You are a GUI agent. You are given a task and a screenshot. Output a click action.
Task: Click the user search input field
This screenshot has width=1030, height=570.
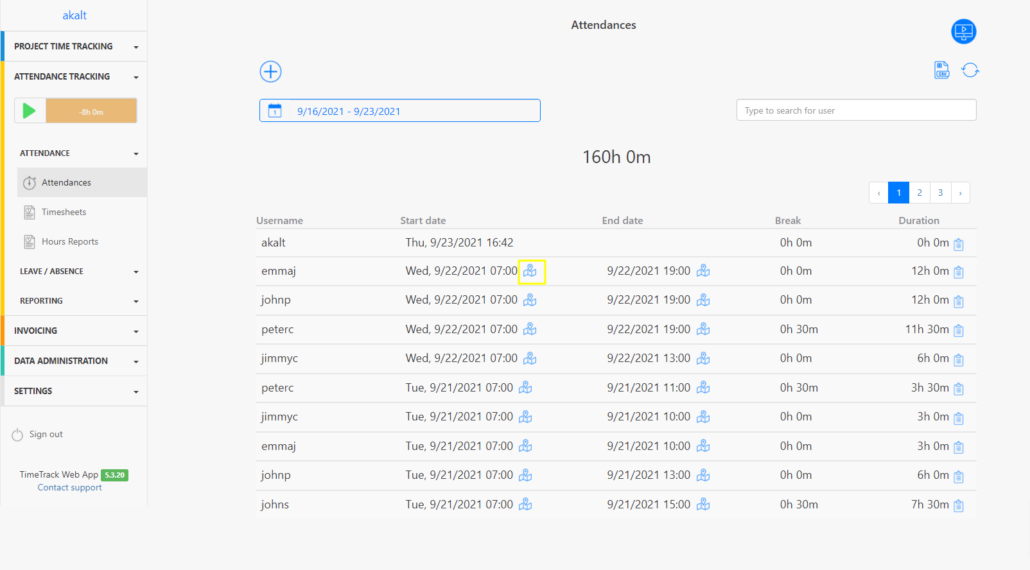(856, 110)
